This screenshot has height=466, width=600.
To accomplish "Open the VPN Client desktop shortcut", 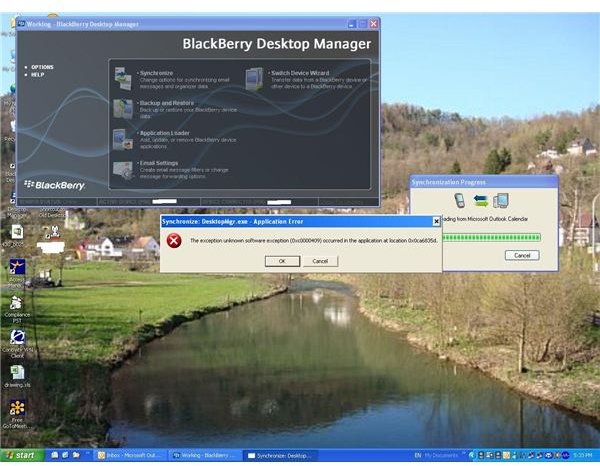I will 17,337.
